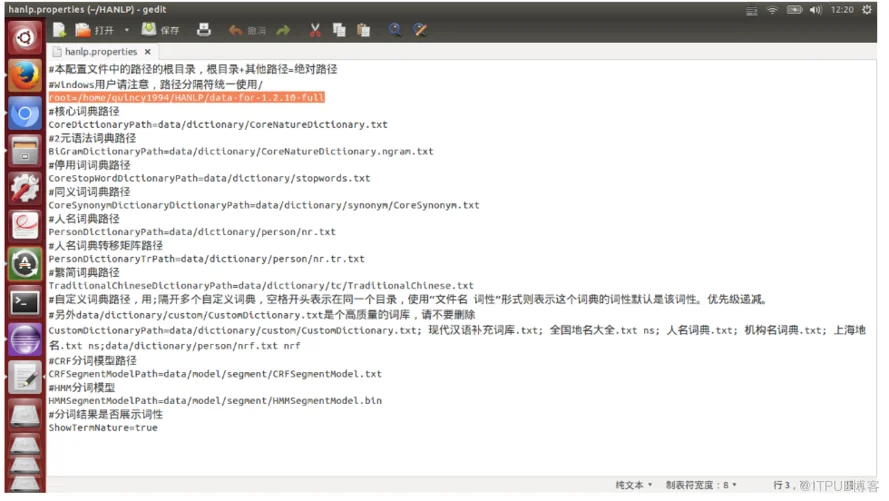The width and height of the screenshot is (889, 501).
Task: Open the 12:20 clock menu
Action: pos(842,10)
